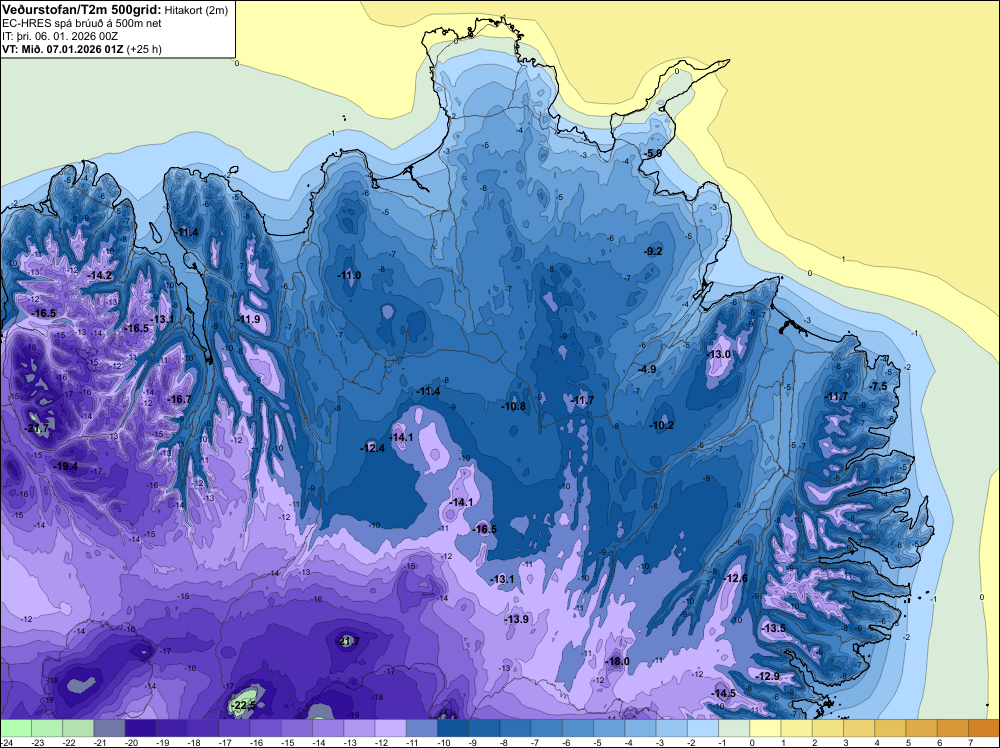The width and height of the screenshot is (1000, 748).
Task: Choose the golden 4 legend swatch
Action: point(890,728)
